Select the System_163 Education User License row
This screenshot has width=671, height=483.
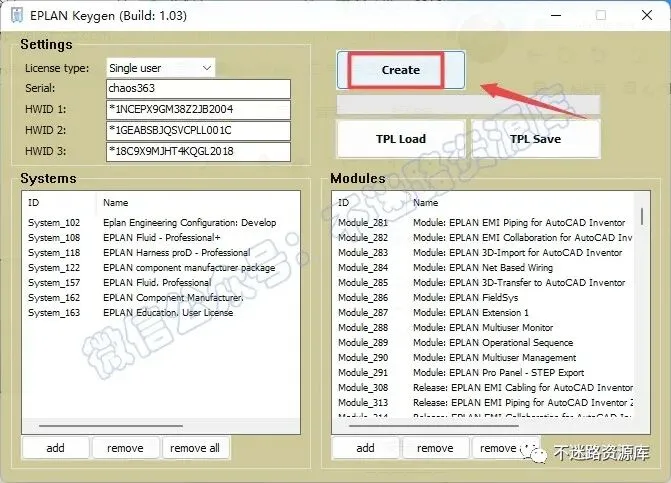[x=160, y=313]
